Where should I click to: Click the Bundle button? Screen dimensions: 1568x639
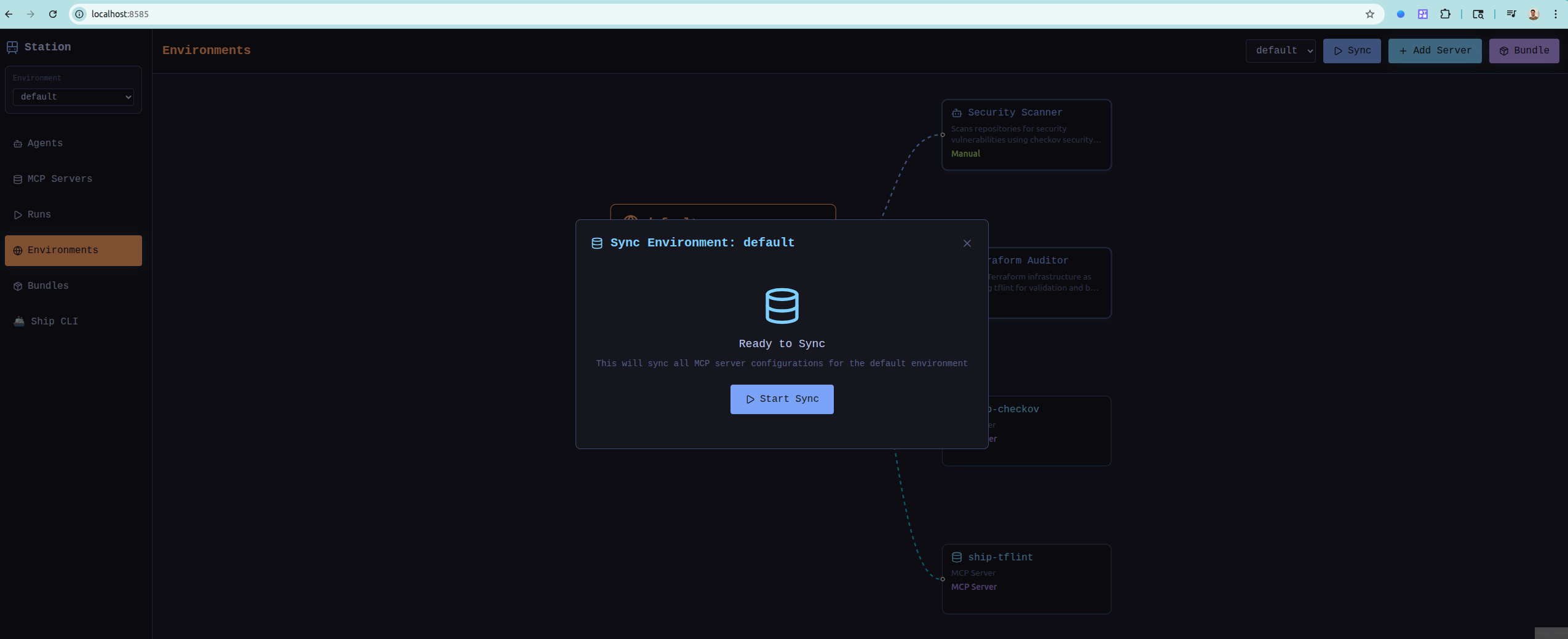pyautogui.click(x=1524, y=51)
